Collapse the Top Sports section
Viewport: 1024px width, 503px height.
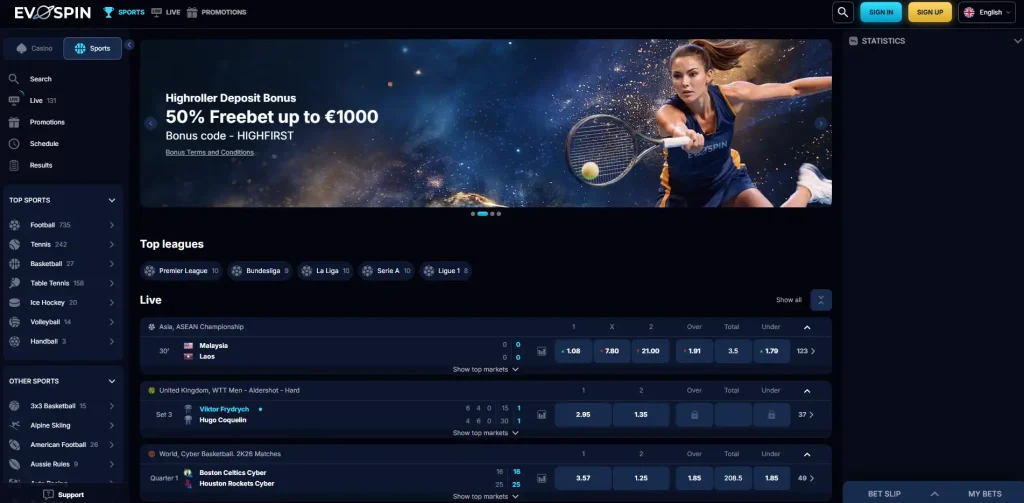pos(112,201)
